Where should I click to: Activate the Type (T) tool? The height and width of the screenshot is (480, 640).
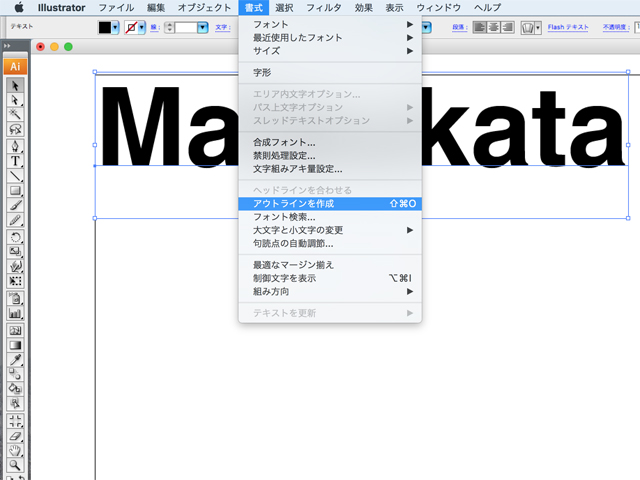[x=15, y=161]
